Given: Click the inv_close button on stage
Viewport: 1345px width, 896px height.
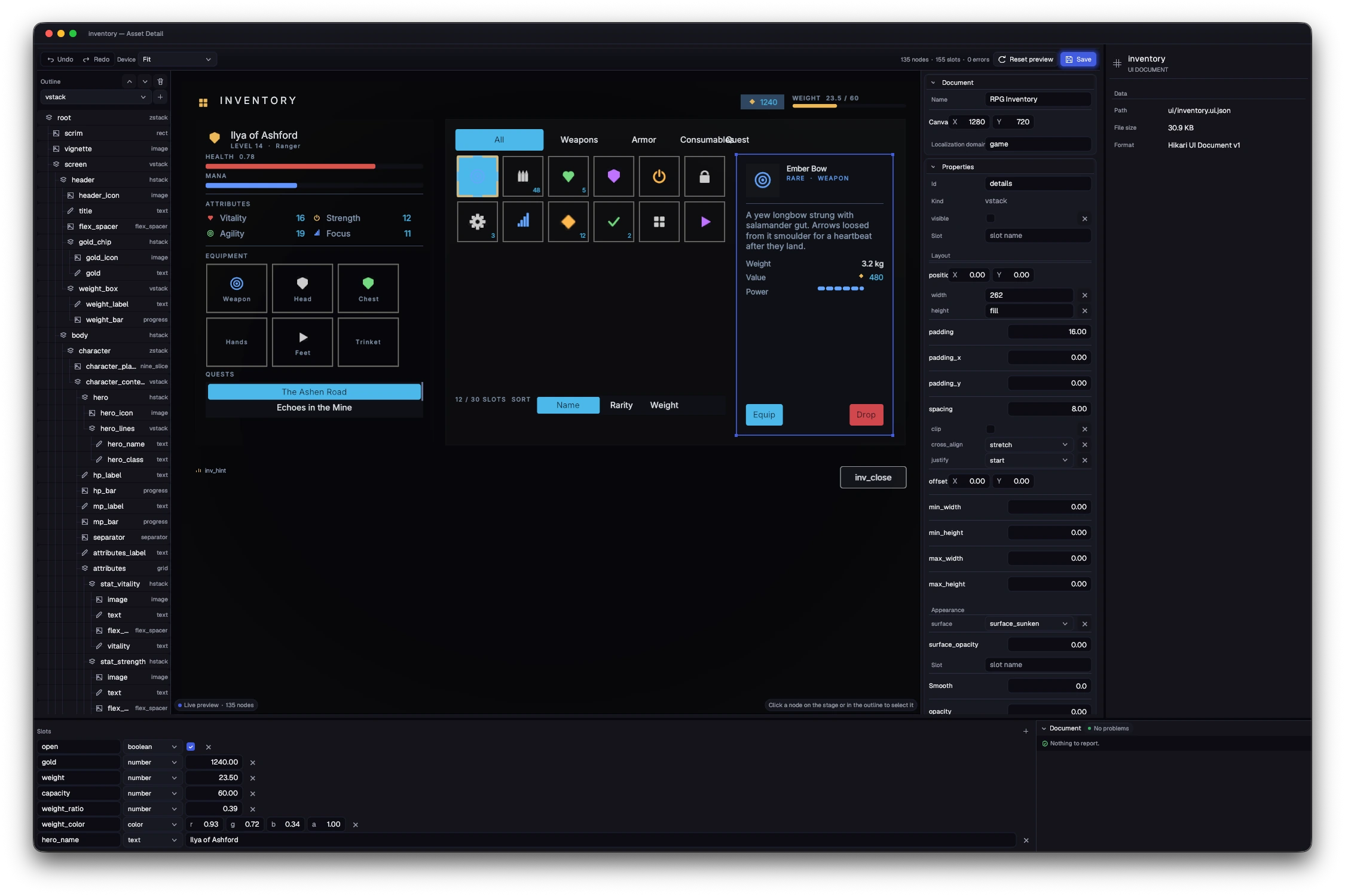Looking at the screenshot, I should point(873,478).
